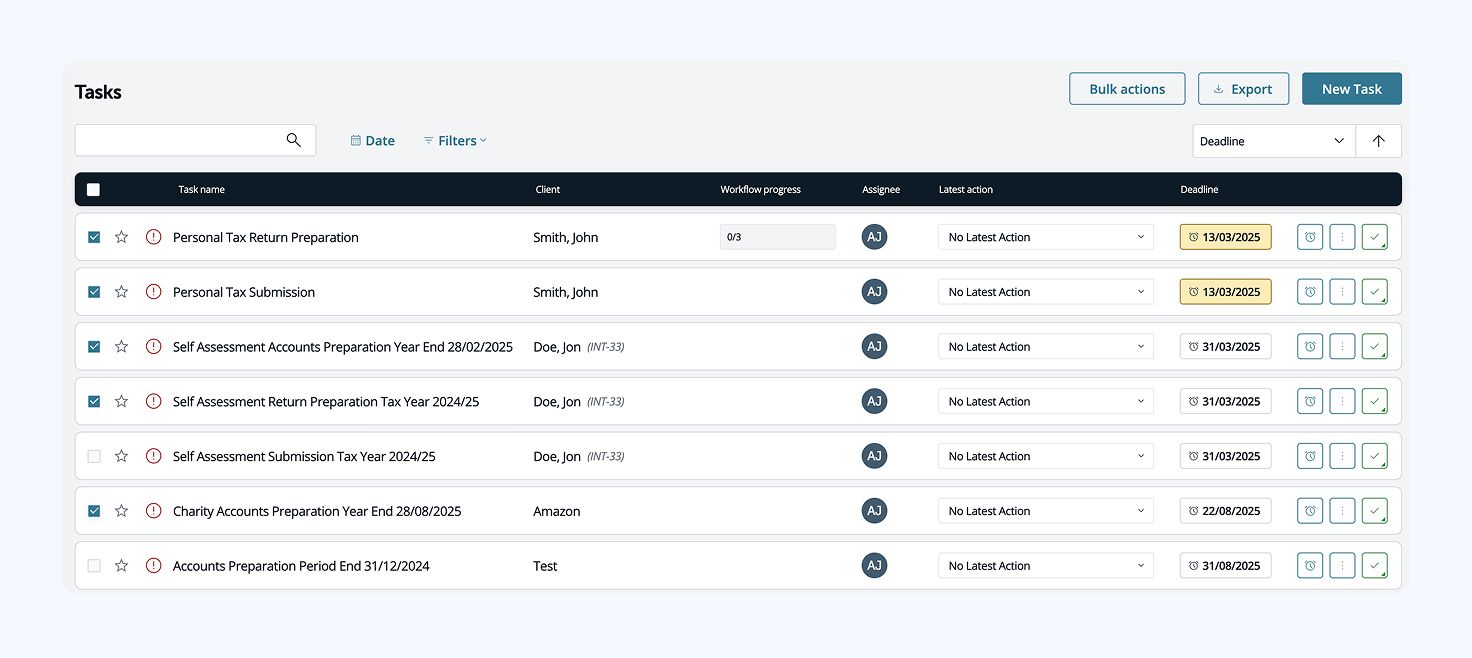Focus the task search input field
The image size is (1472, 658).
point(195,140)
